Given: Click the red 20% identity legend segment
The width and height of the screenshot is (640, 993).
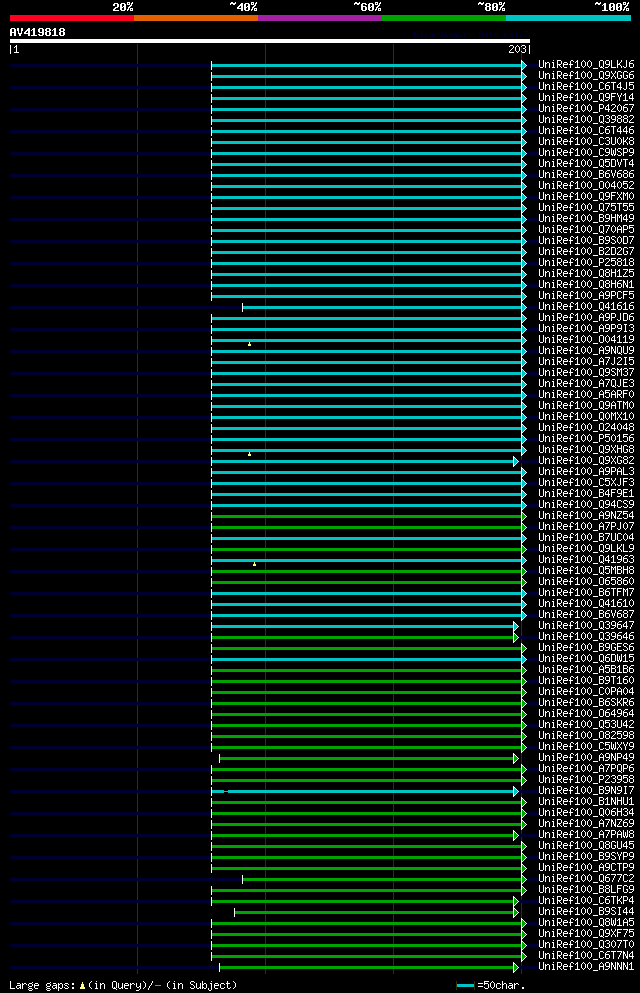Looking at the screenshot, I should coord(72,18).
